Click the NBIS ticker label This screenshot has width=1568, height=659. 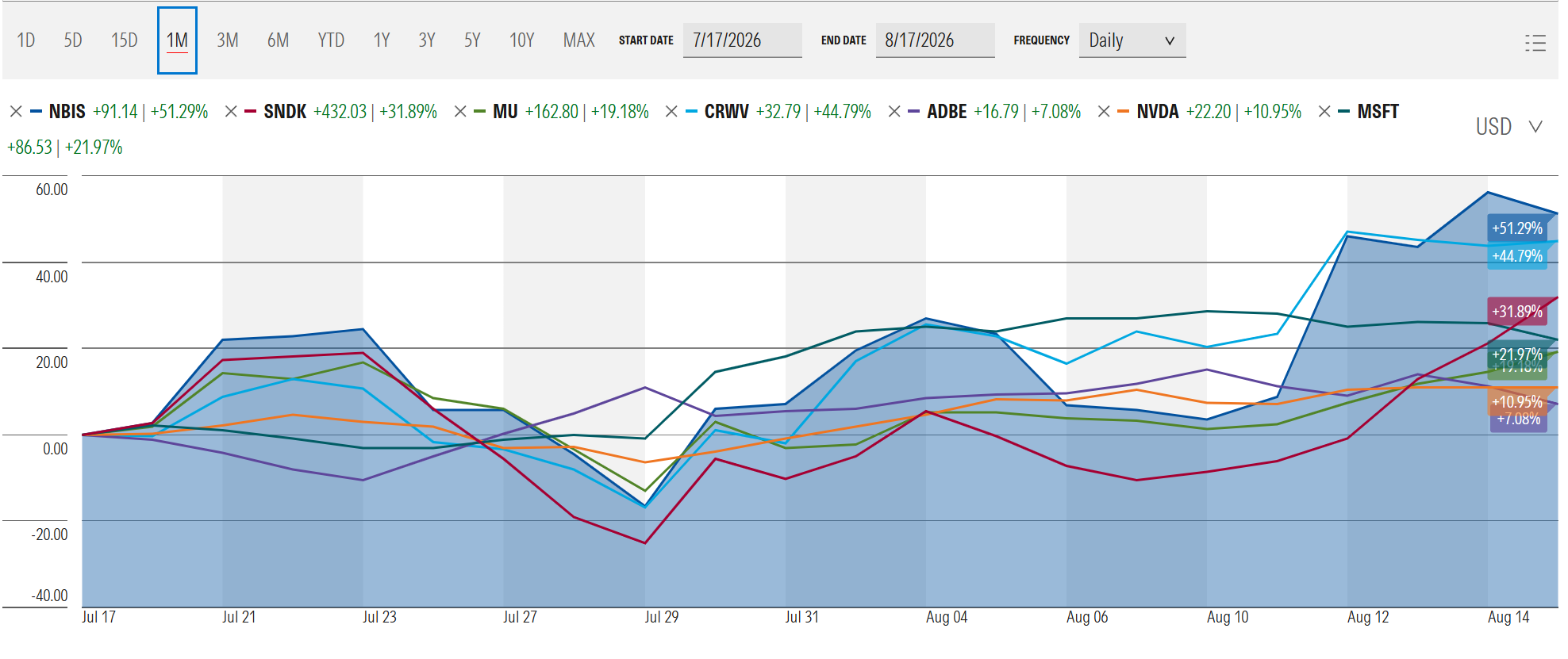click(67, 112)
